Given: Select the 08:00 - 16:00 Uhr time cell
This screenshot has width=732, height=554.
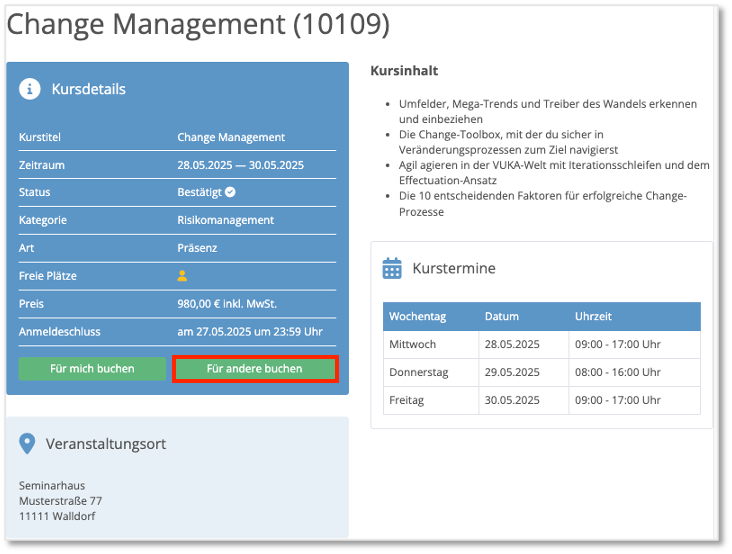Looking at the screenshot, I should tap(617, 372).
